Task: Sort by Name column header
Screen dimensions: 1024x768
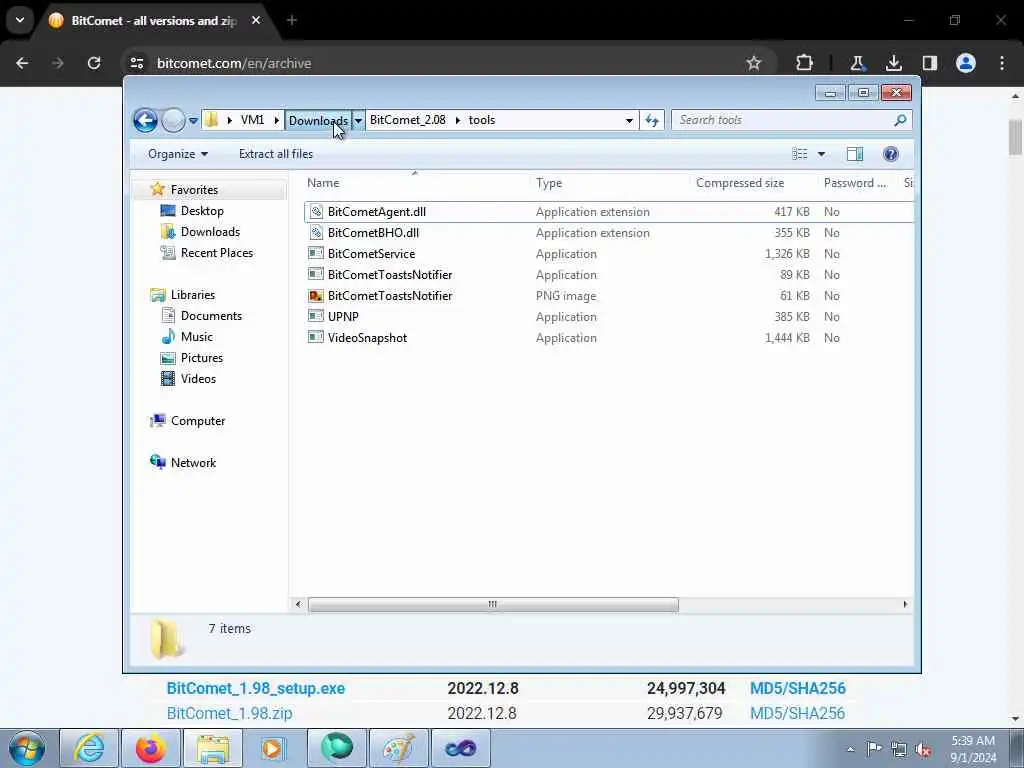Action: coord(417,184)
